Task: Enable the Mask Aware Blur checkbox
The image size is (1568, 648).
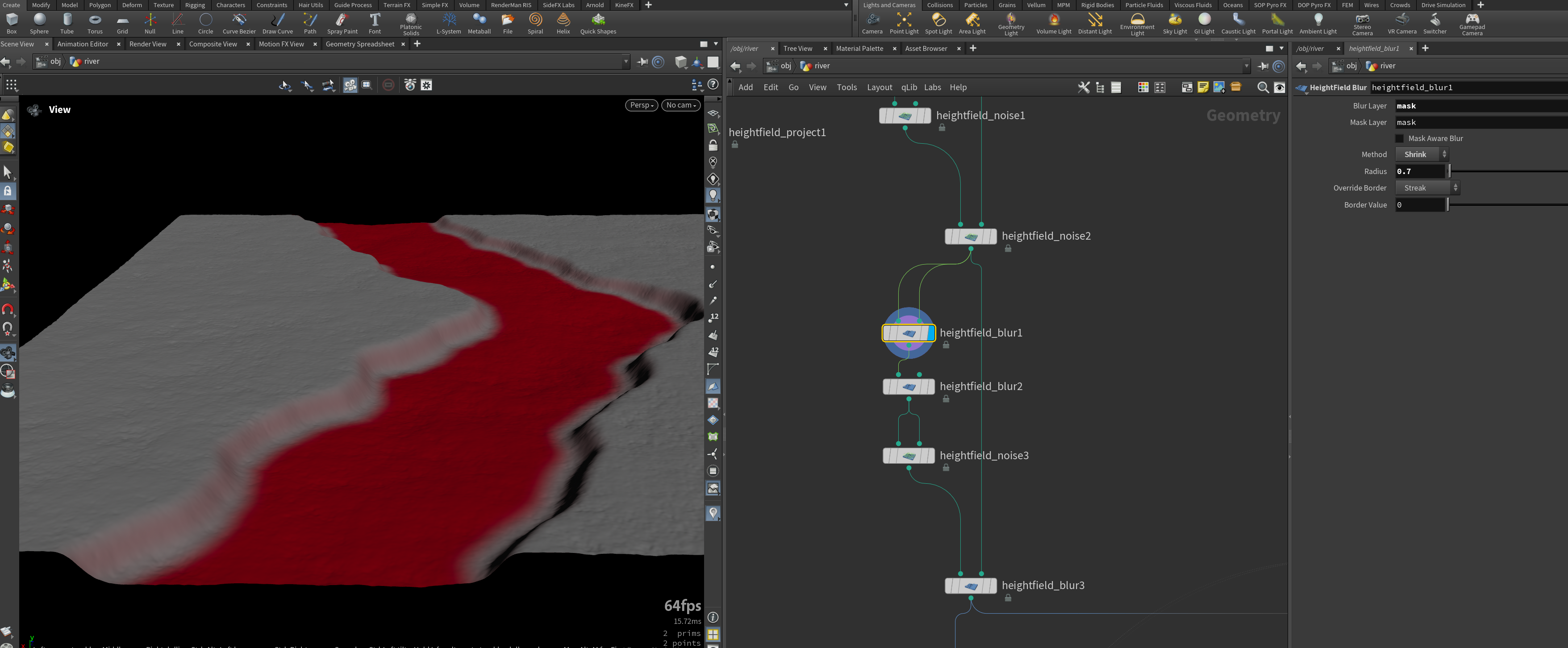Action: coord(1399,139)
